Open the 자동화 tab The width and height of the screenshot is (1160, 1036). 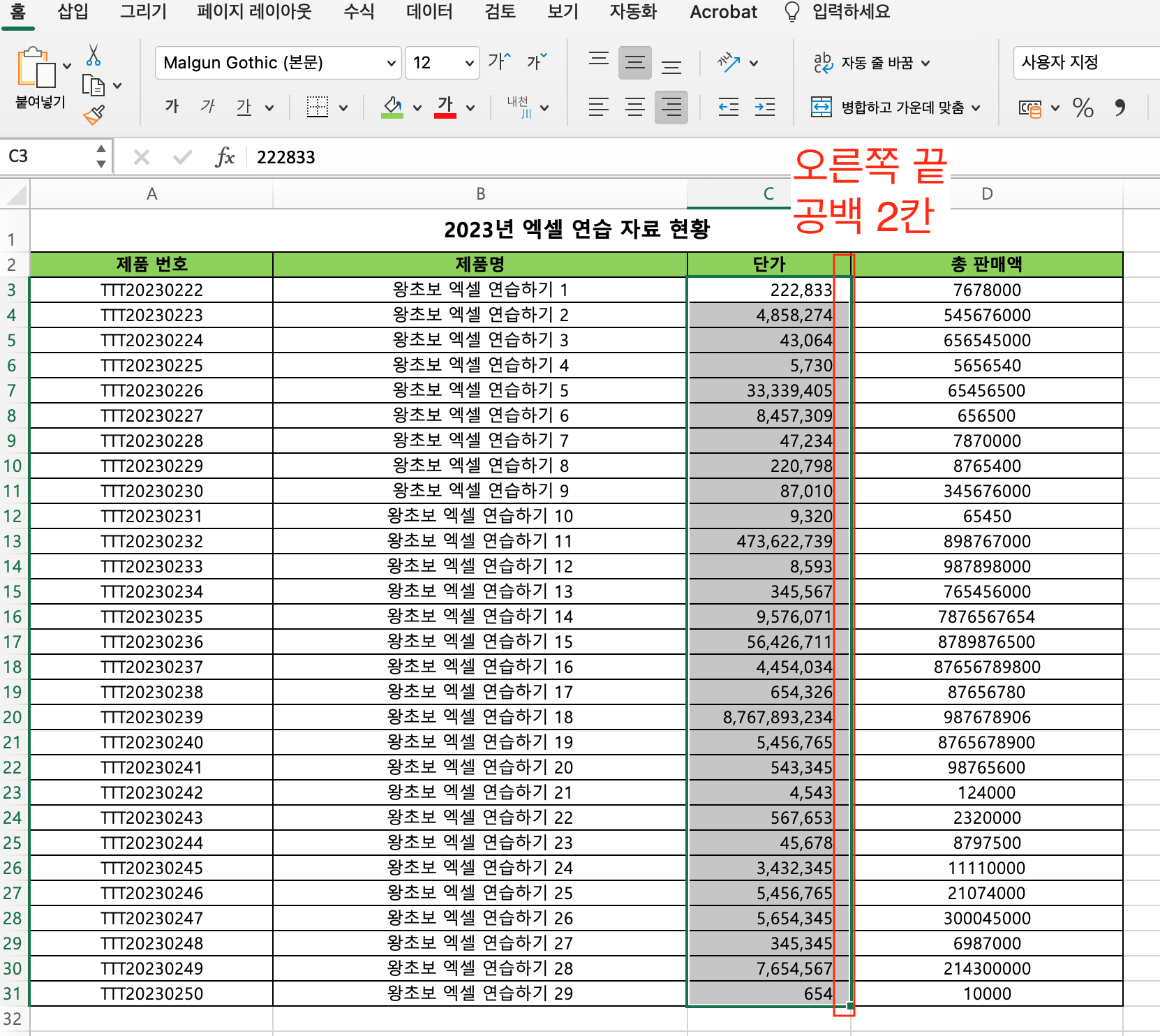point(633,12)
